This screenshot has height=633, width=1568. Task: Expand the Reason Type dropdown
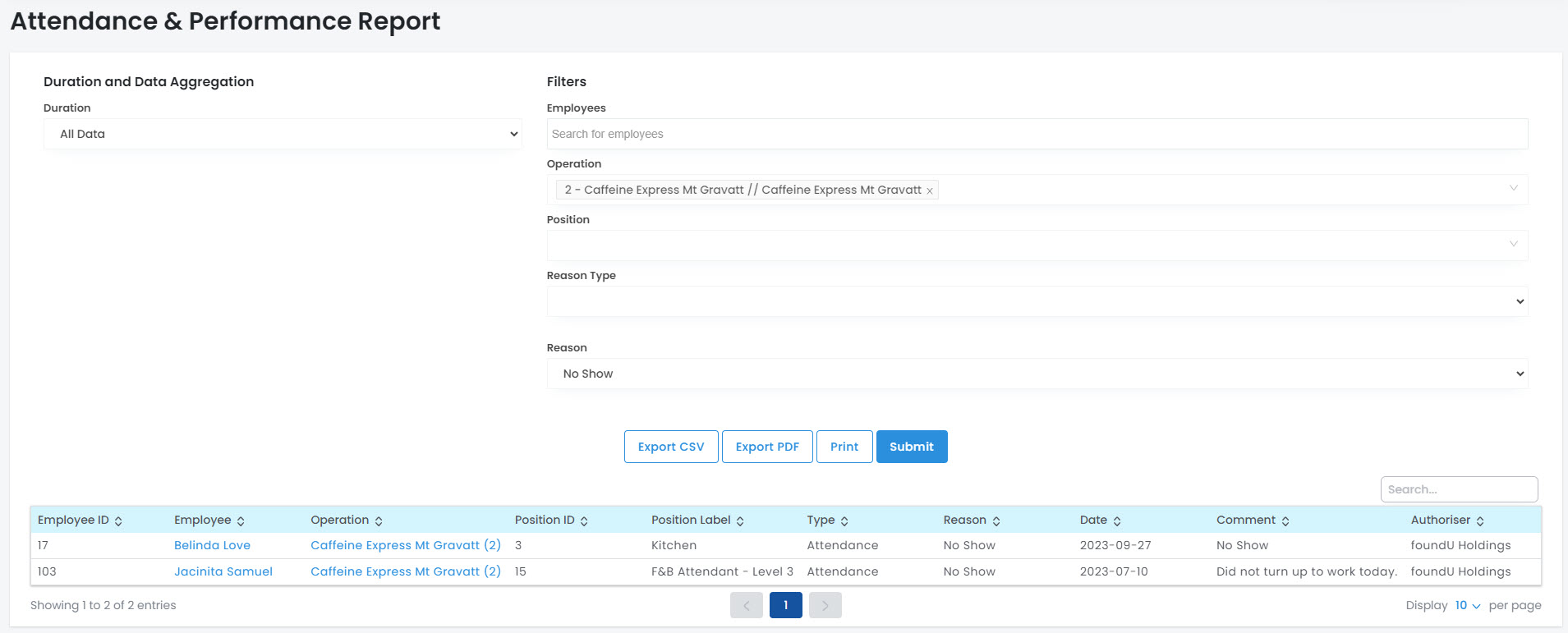coord(1037,301)
